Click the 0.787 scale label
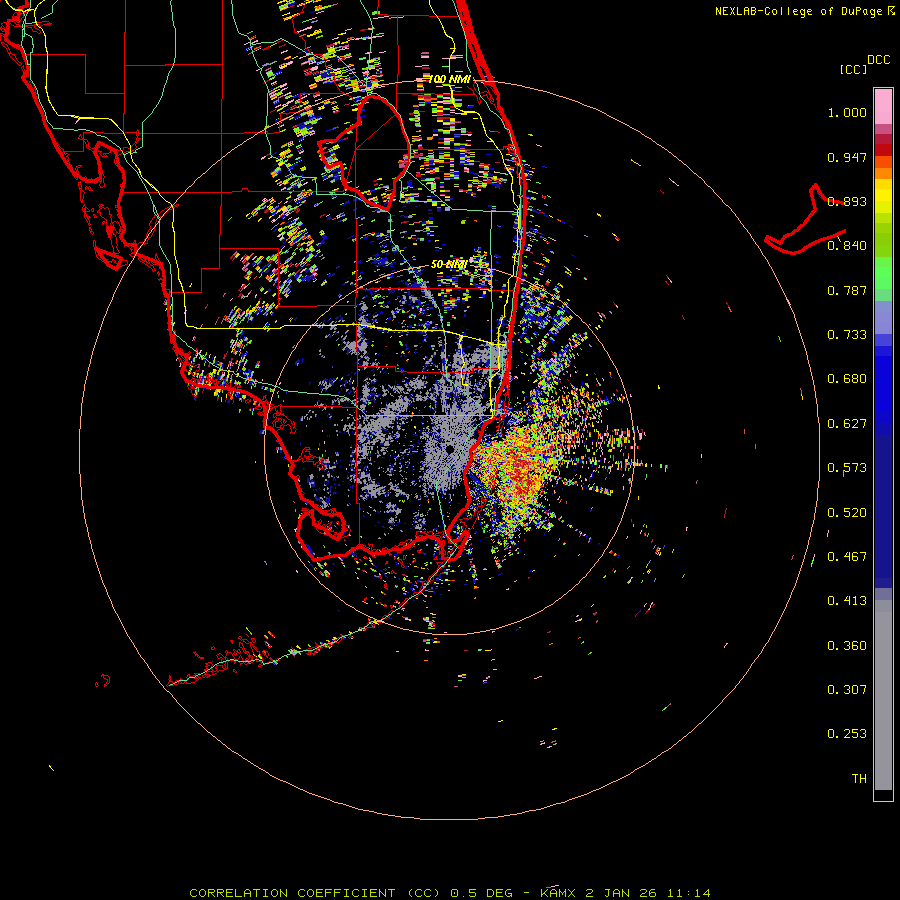Image resolution: width=900 pixels, height=900 pixels. [847, 290]
